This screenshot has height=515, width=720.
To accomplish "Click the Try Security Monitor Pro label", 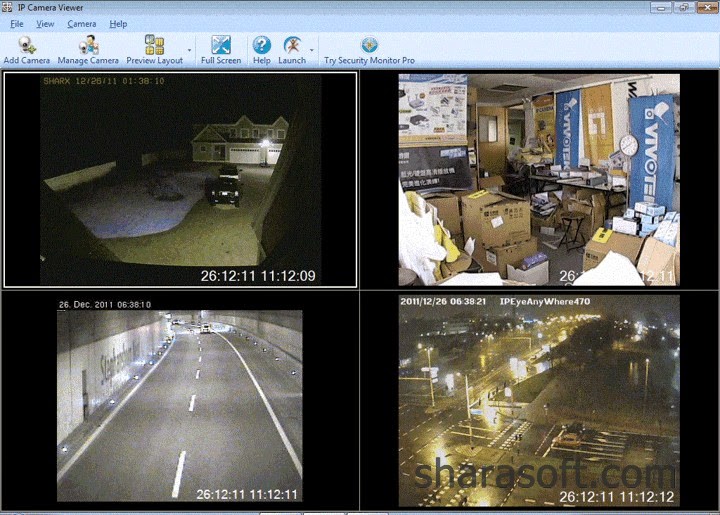I will [x=369, y=61].
